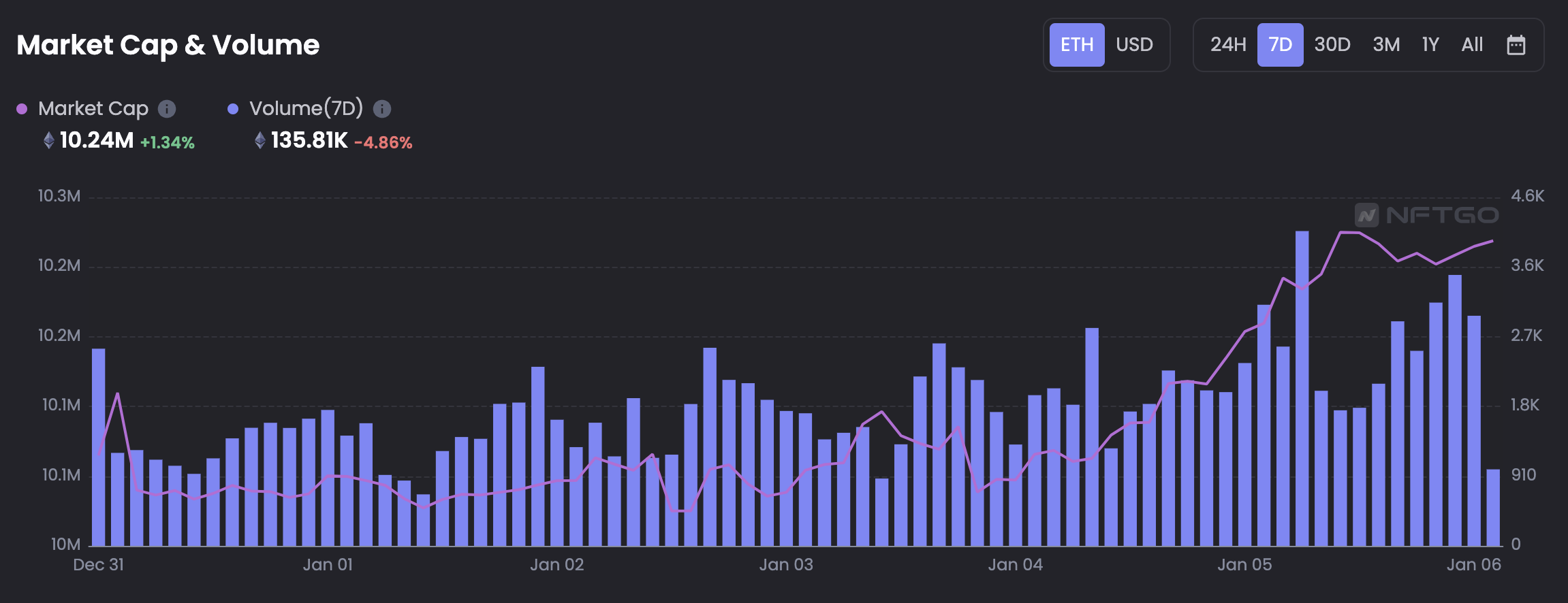The image size is (1568, 603).
Task: Toggle the Market Cap legend series
Action: [x=93, y=109]
